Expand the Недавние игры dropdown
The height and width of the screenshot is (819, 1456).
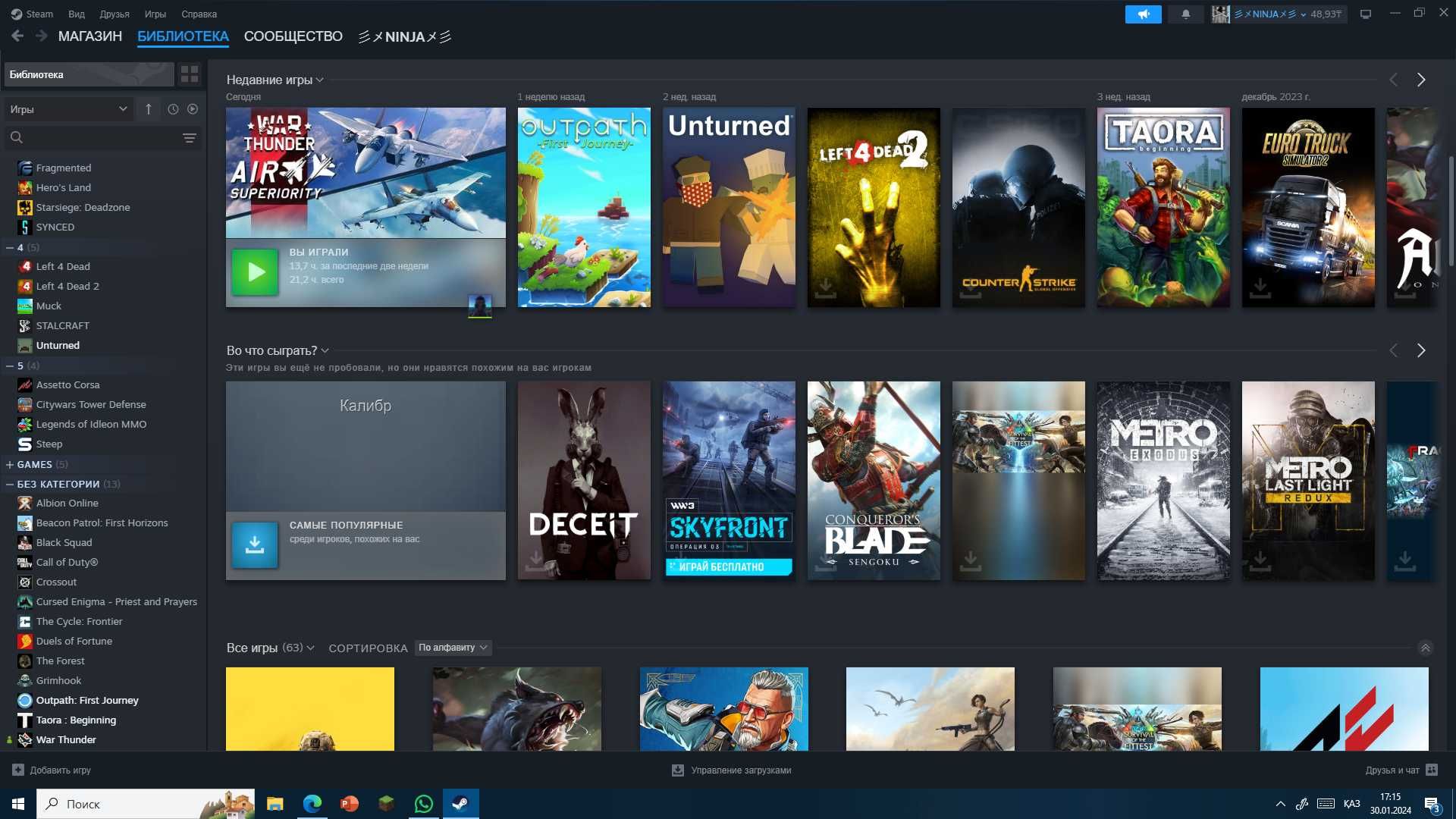click(x=275, y=80)
